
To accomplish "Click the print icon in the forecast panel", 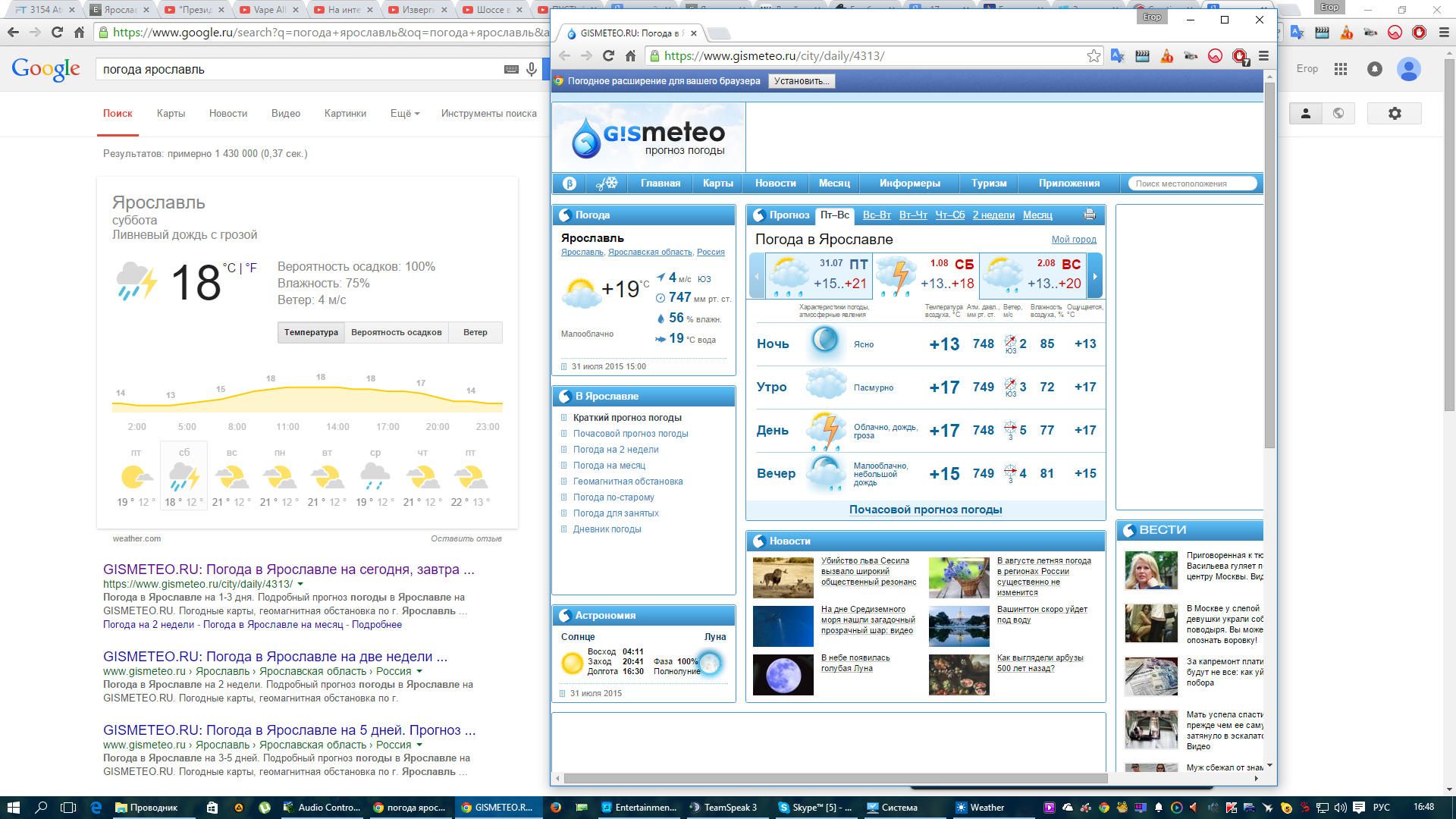I will 1090,215.
